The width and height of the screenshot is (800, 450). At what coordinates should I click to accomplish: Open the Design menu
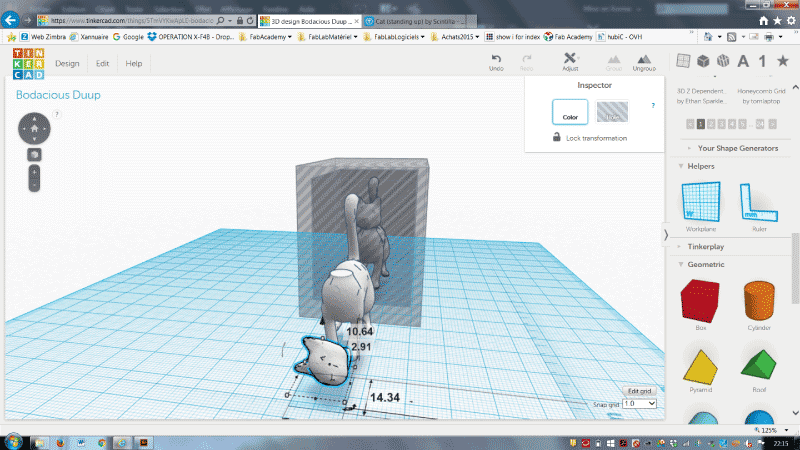point(67,63)
